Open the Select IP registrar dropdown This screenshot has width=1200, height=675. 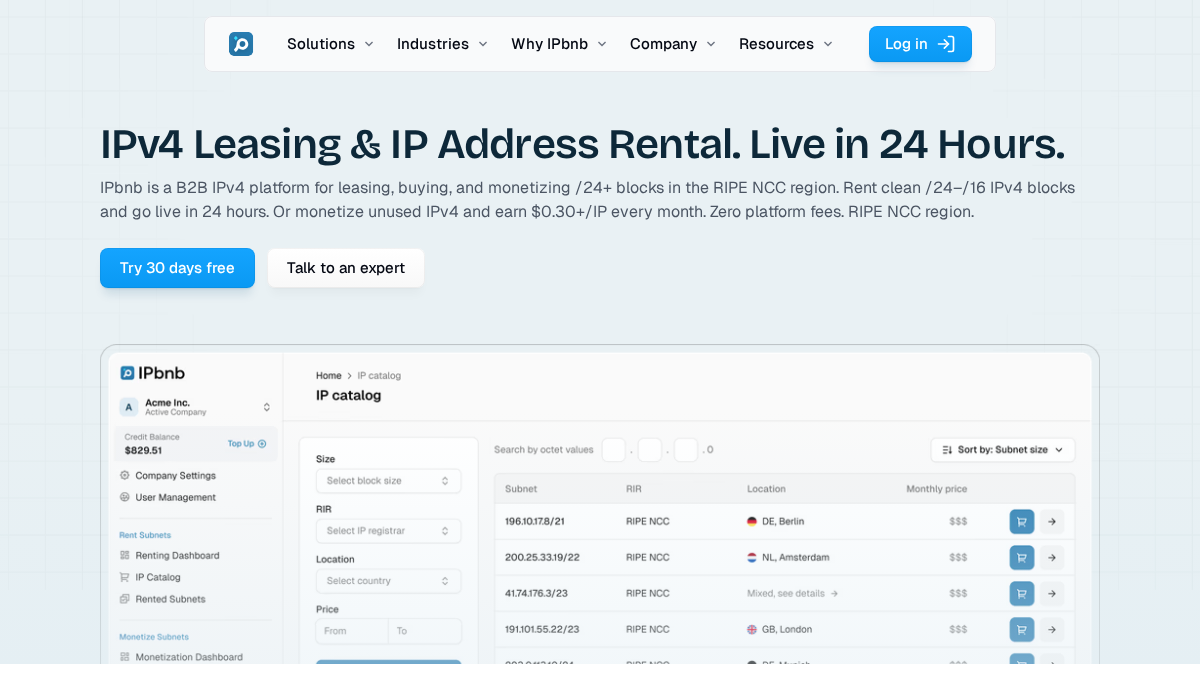(x=389, y=531)
